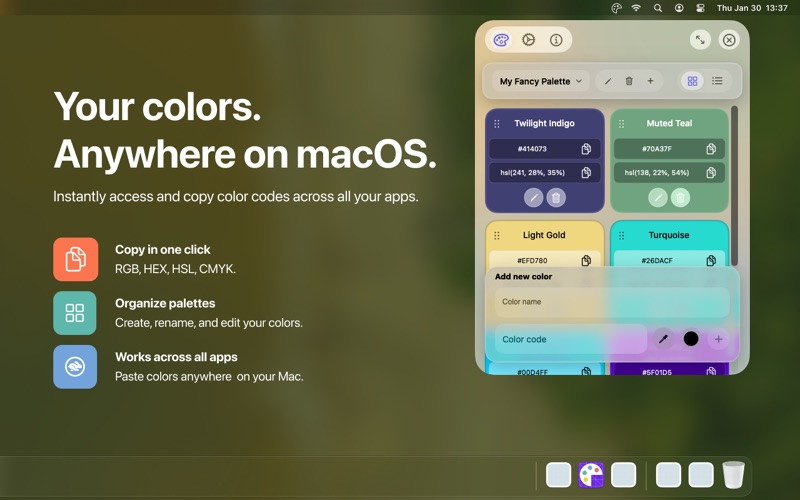Copy the #414073 hex code
This screenshot has height=500, width=800.
[x=586, y=149]
